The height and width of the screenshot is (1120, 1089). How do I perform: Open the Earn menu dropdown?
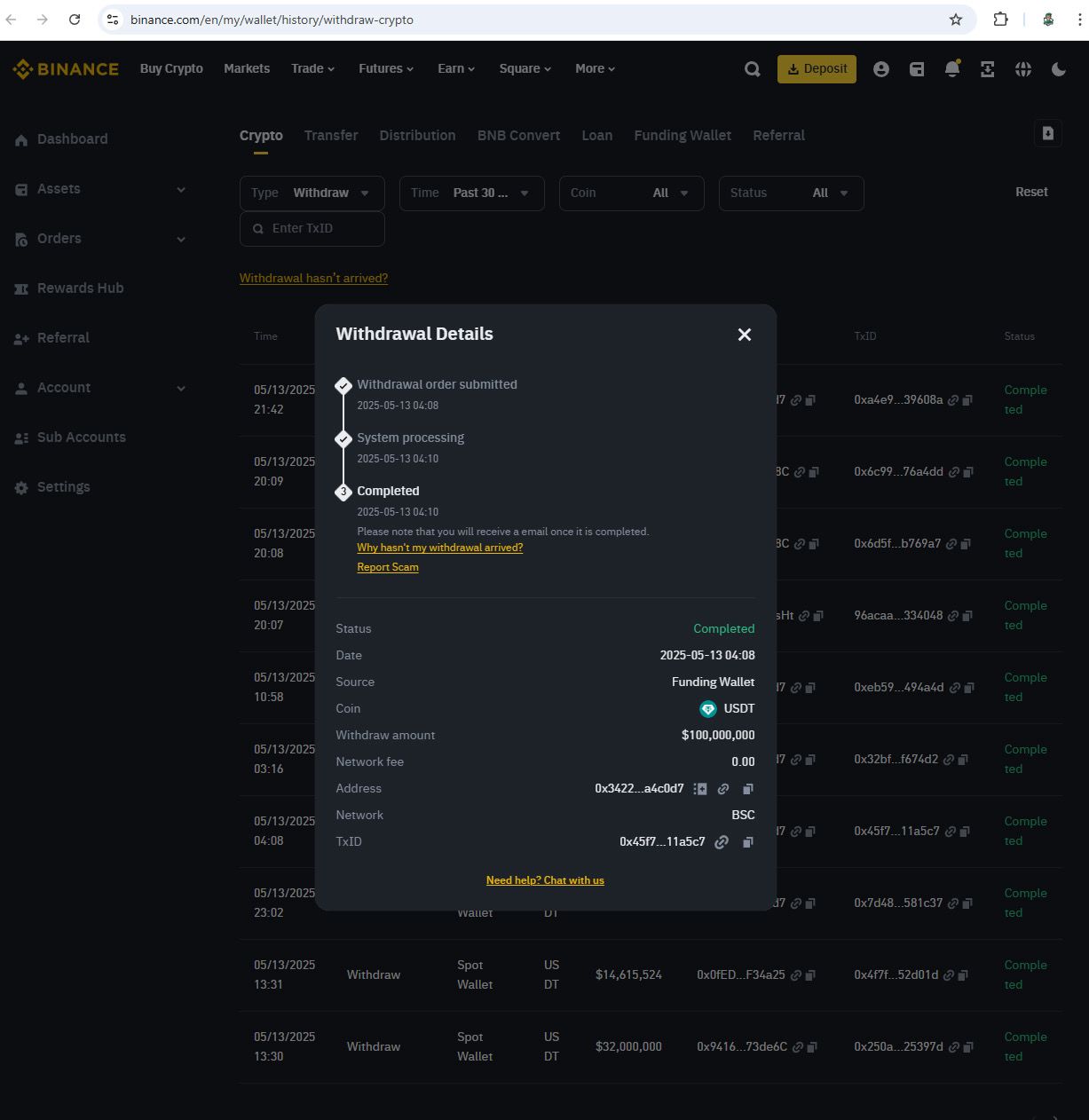pyautogui.click(x=456, y=68)
